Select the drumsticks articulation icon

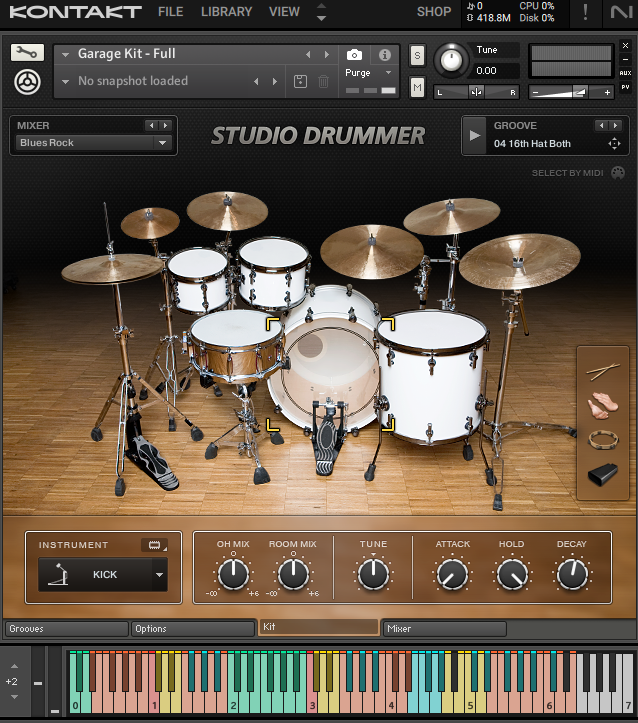pos(603,371)
